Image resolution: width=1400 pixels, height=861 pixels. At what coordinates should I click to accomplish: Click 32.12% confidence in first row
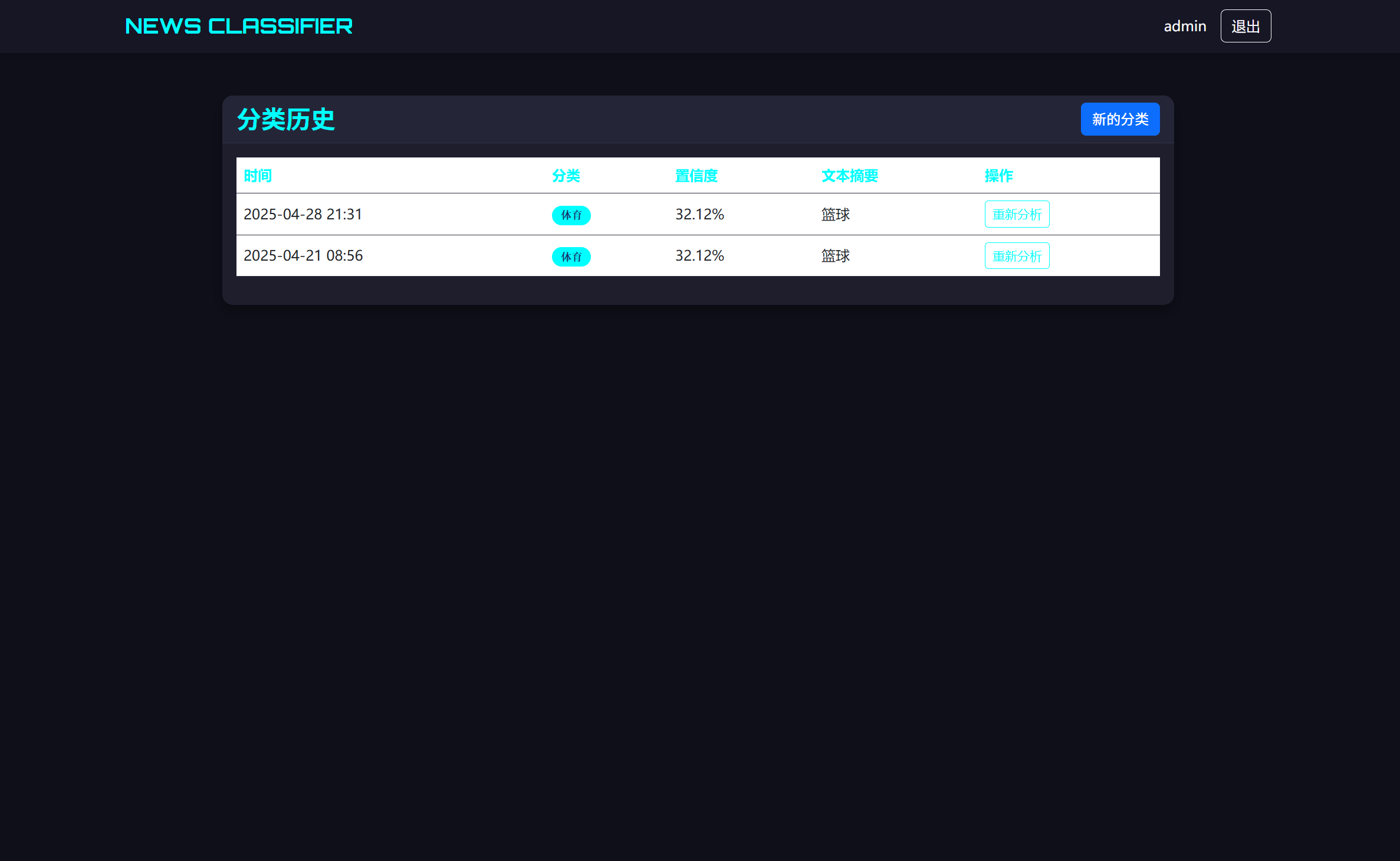(699, 214)
